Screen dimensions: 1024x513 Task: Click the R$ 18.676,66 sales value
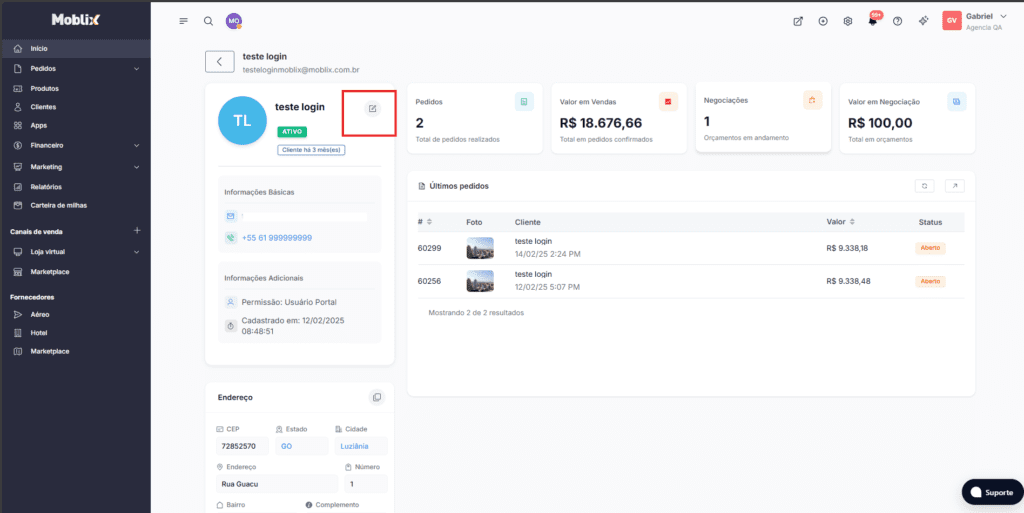601,123
